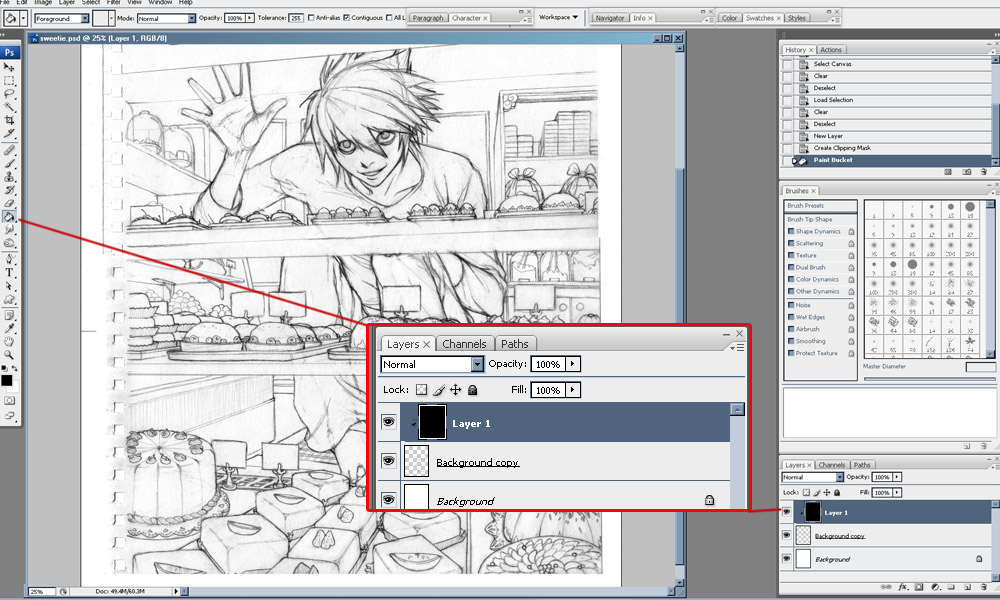Open Fill arrow in docked Layers panel
Viewport: 1000px width, 600px height.
[897, 492]
